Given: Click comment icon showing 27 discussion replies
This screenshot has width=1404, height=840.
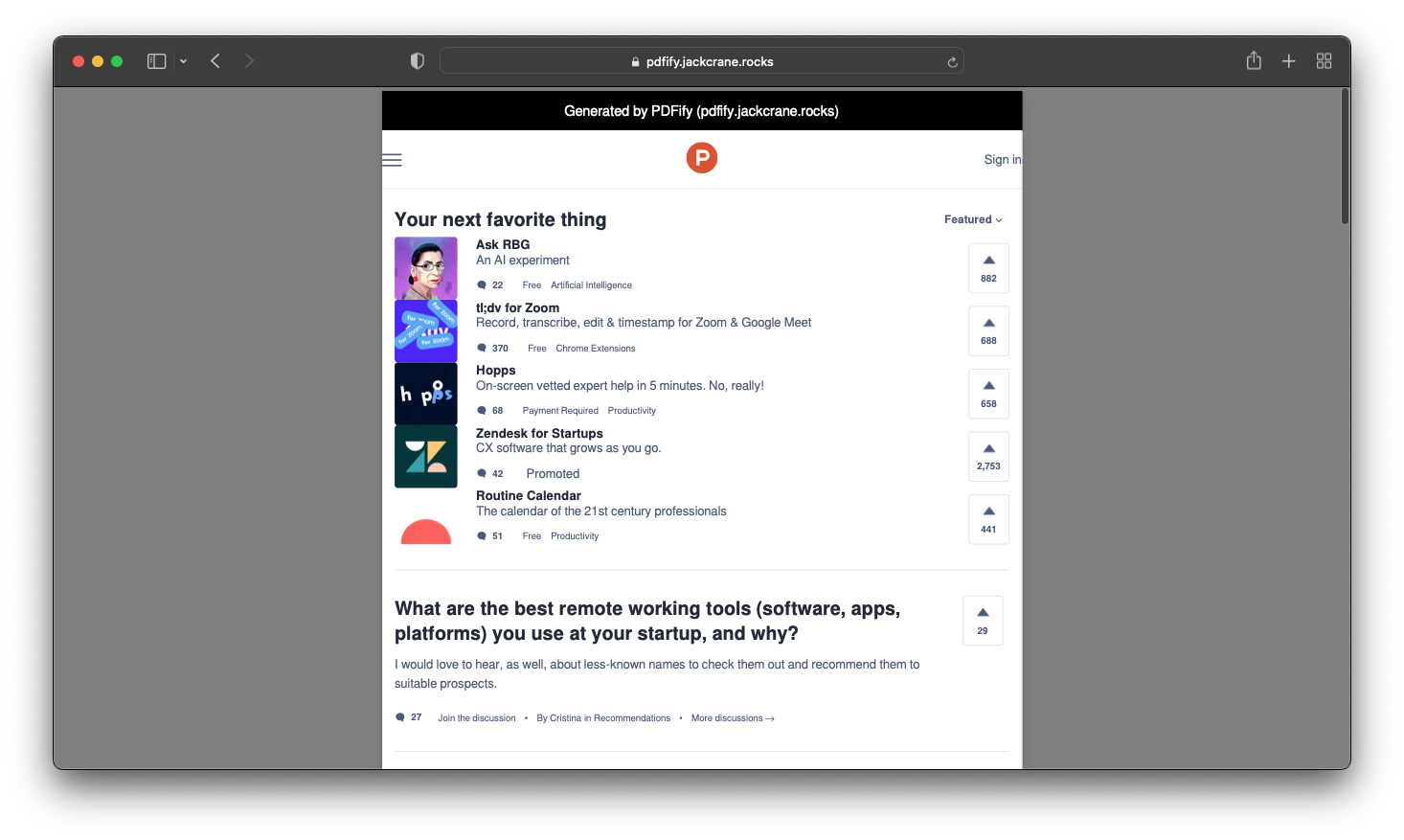Looking at the screenshot, I should 400,717.
